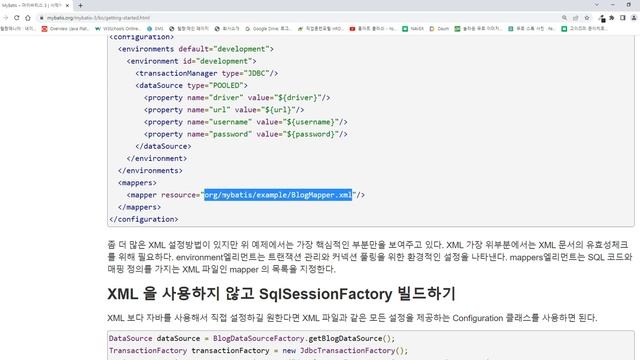The height and width of the screenshot is (360, 640).
Task: Toggle the browser side panel icon
Action: pyautogui.click(x=622, y=18)
